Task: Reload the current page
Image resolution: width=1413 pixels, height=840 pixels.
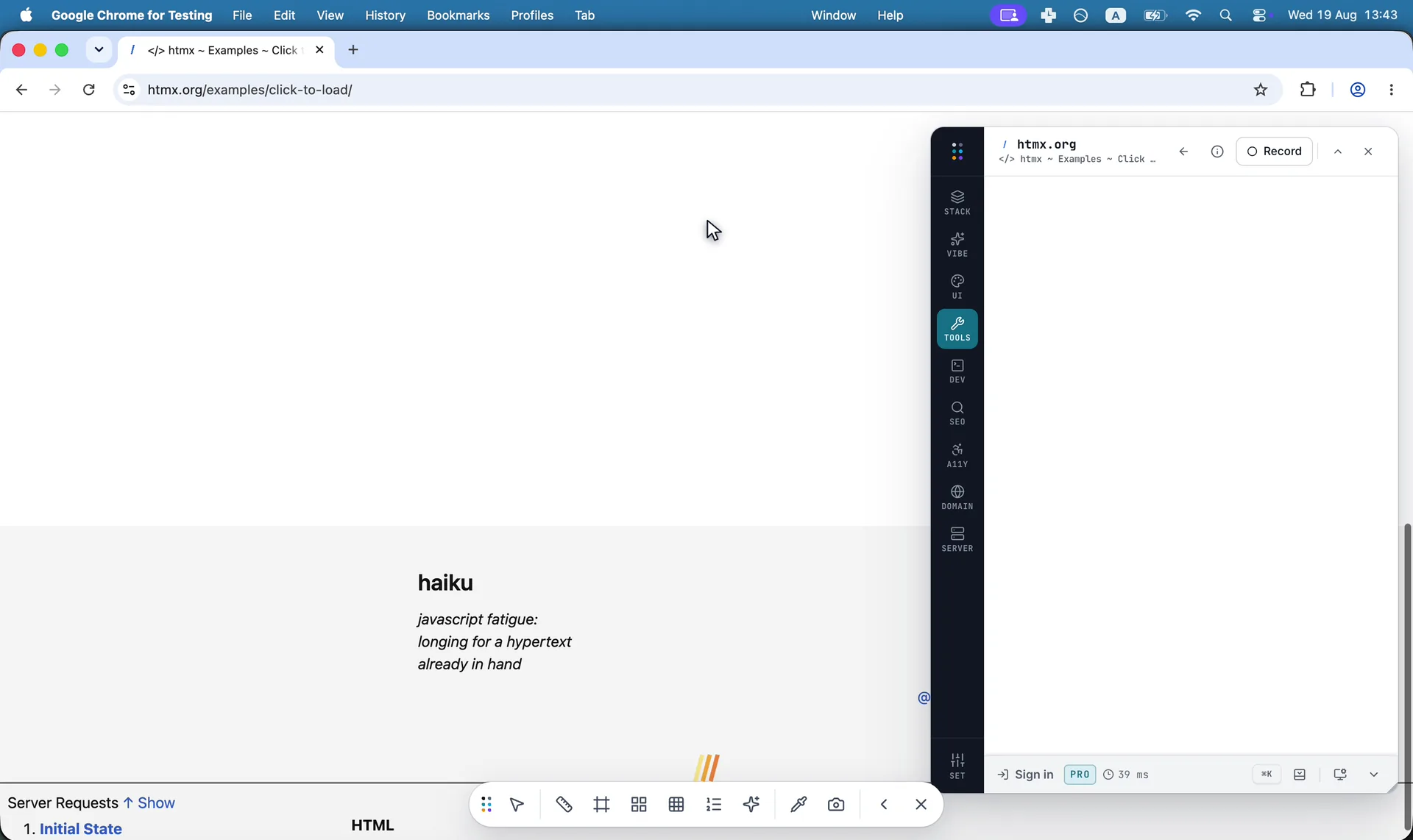Action: point(89,90)
